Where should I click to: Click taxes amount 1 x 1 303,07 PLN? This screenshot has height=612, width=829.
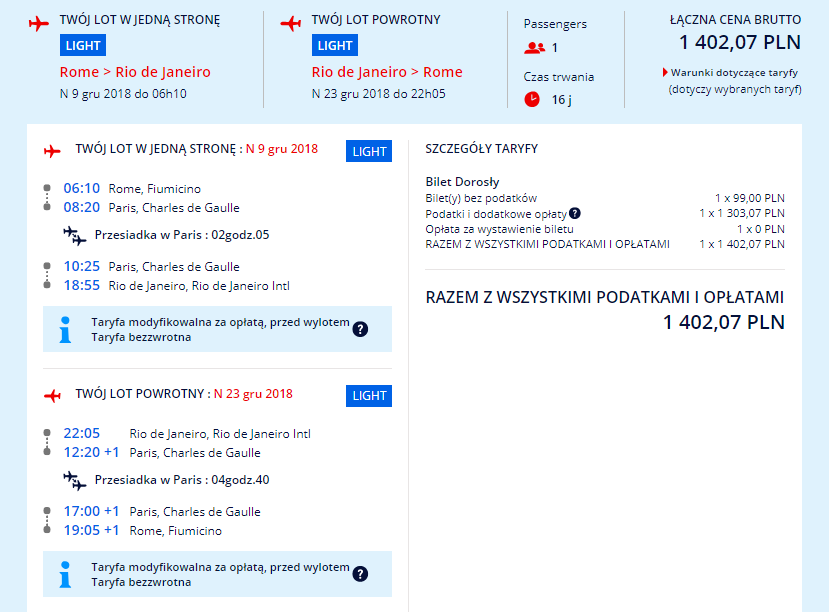[x=742, y=213]
